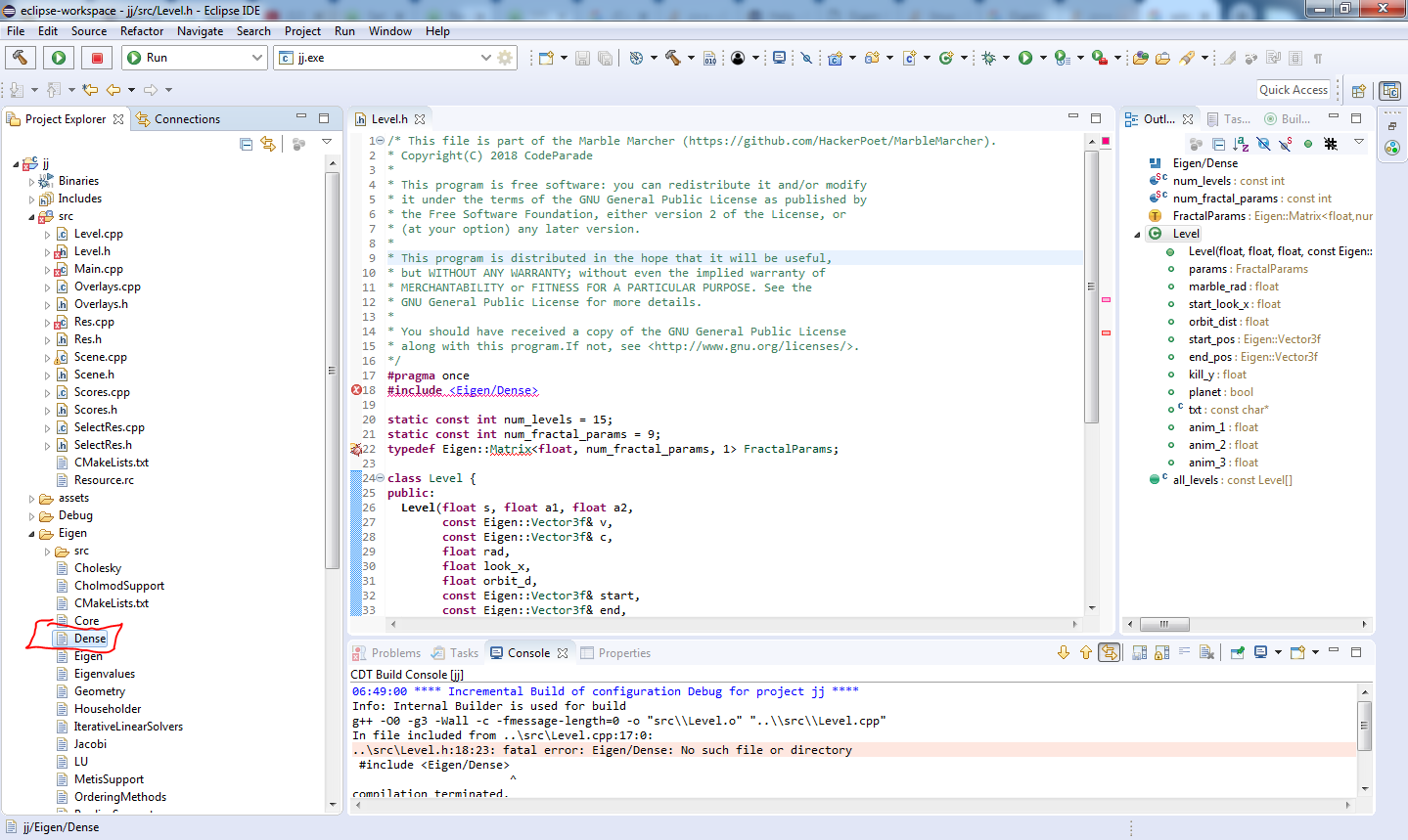Click the editor vertical scrollbar thumb
Screen dimensions: 1408x840
point(1092,286)
